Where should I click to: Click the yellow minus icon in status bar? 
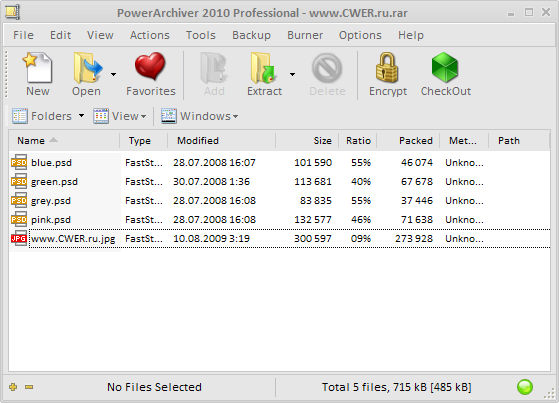(29, 387)
